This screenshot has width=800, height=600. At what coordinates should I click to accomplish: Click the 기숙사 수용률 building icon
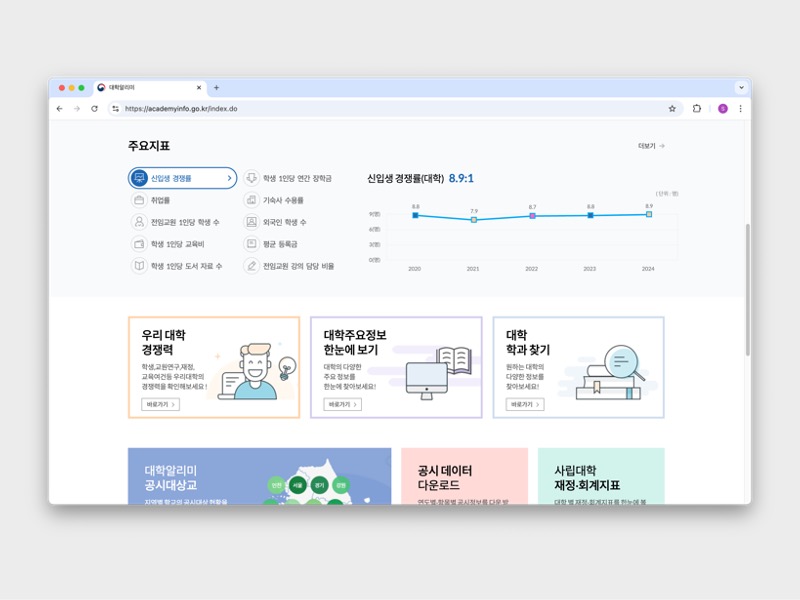point(252,200)
